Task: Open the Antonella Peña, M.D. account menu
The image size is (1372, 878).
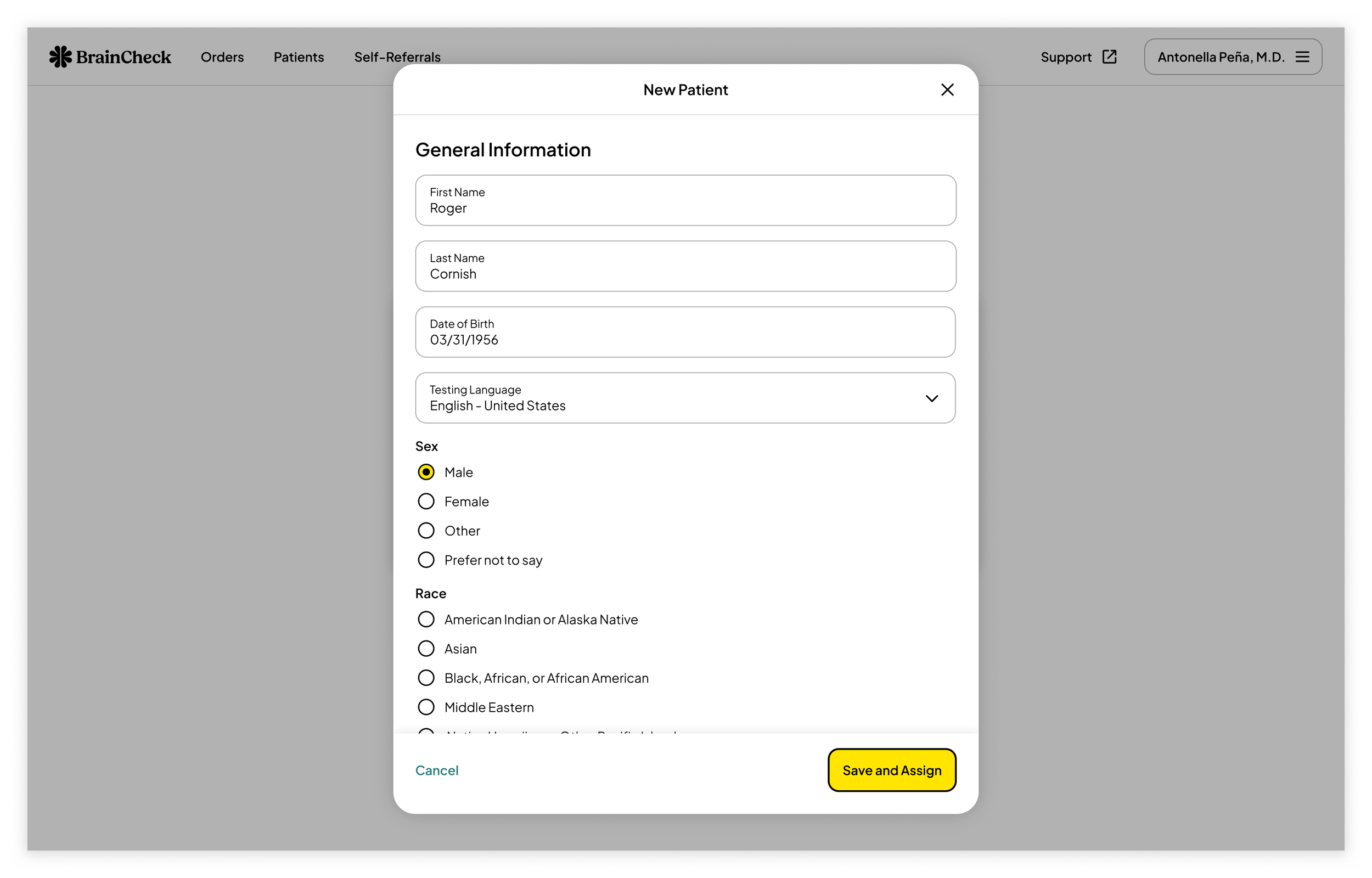Action: click(x=1220, y=57)
